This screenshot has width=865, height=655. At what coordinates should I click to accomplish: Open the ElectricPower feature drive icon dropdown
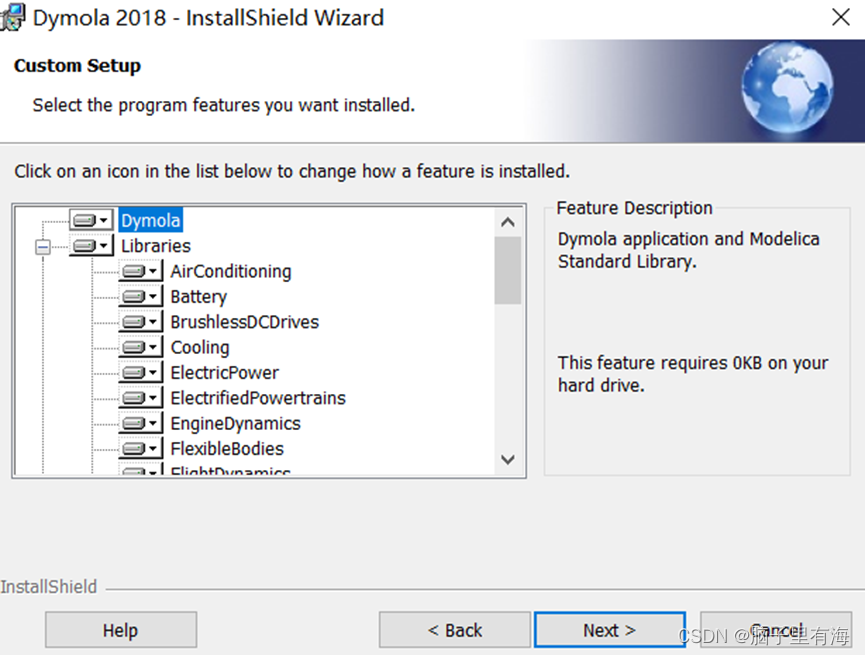(141, 372)
